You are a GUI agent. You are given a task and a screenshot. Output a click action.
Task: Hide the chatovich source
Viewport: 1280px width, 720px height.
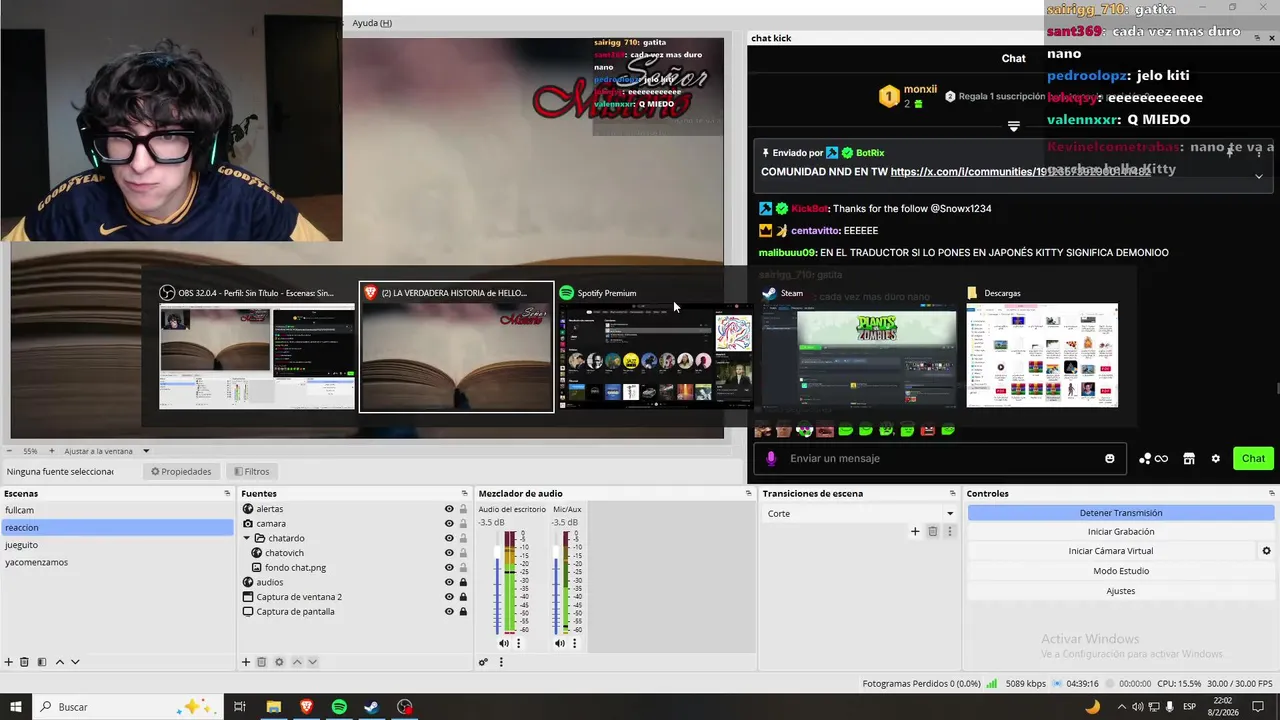click(x=449, y=553)
